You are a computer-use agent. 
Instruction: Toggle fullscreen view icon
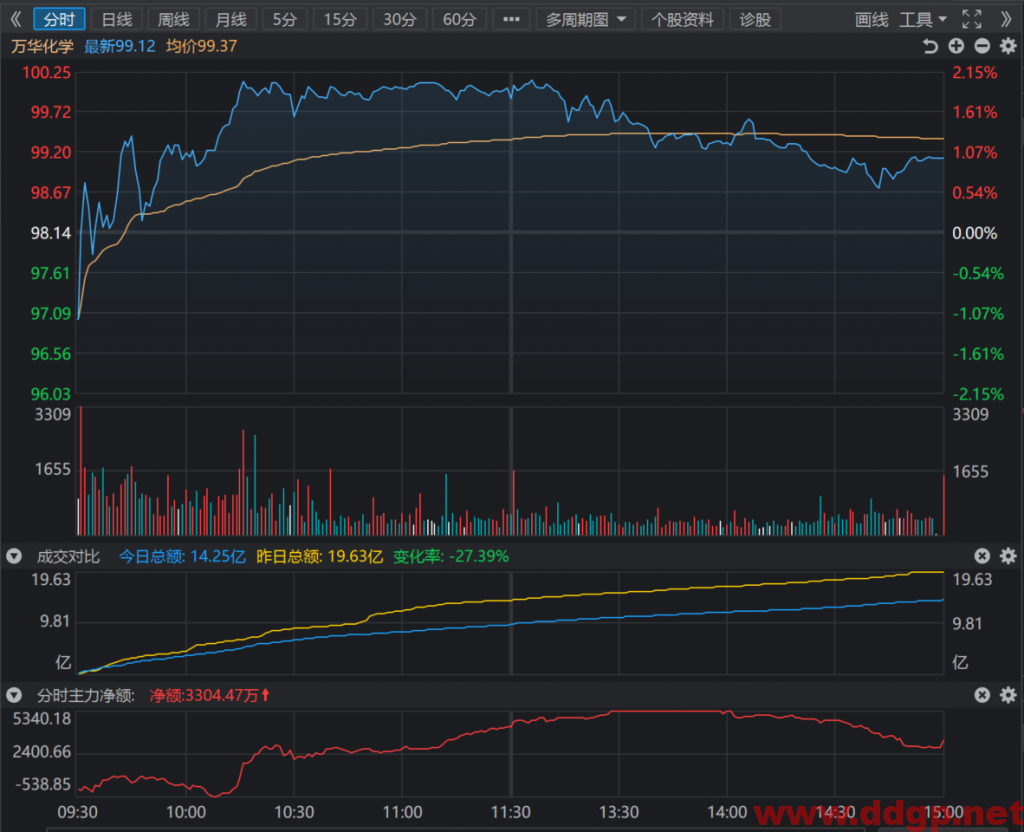pos(972,20)
